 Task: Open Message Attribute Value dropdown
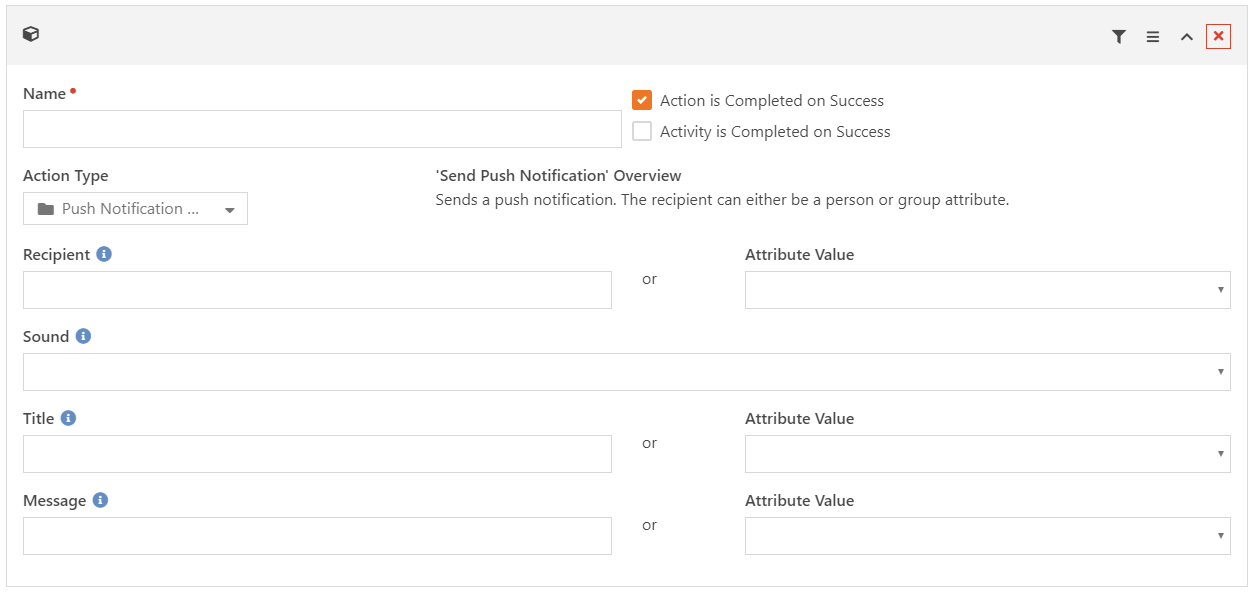pyautogui.click(x=988, y=536)
